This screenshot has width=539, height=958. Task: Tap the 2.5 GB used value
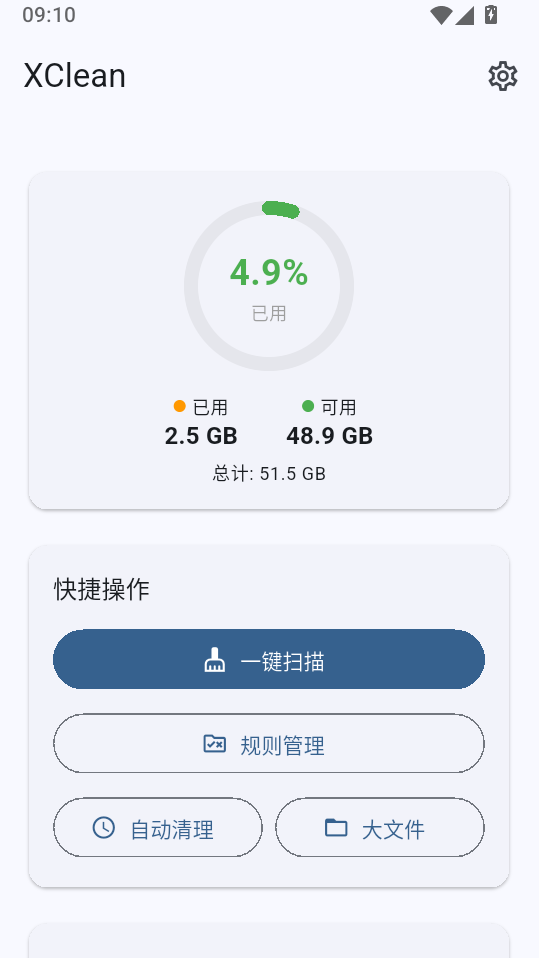201,436
